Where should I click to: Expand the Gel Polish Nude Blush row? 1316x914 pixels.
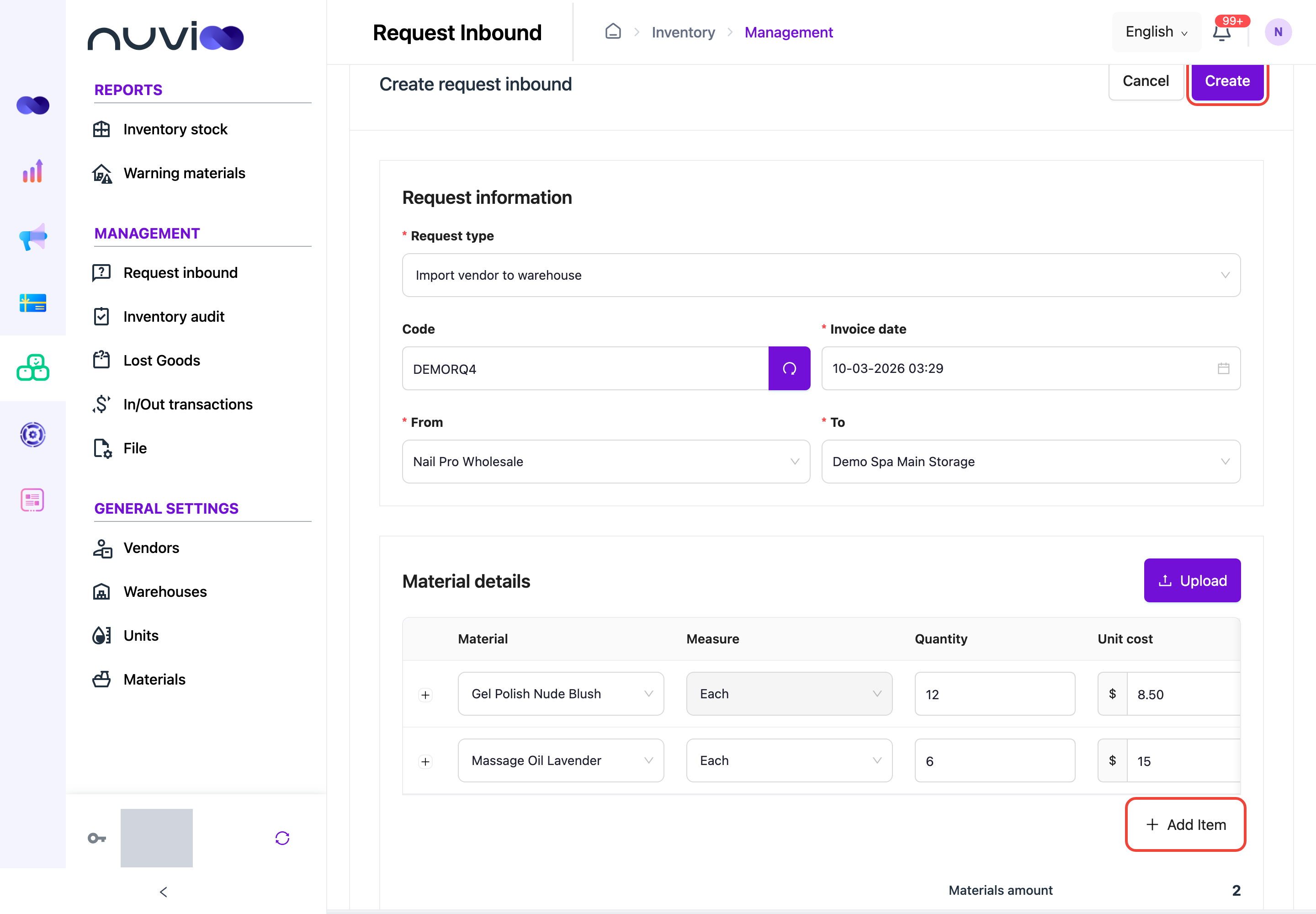[x=425, y=695]
